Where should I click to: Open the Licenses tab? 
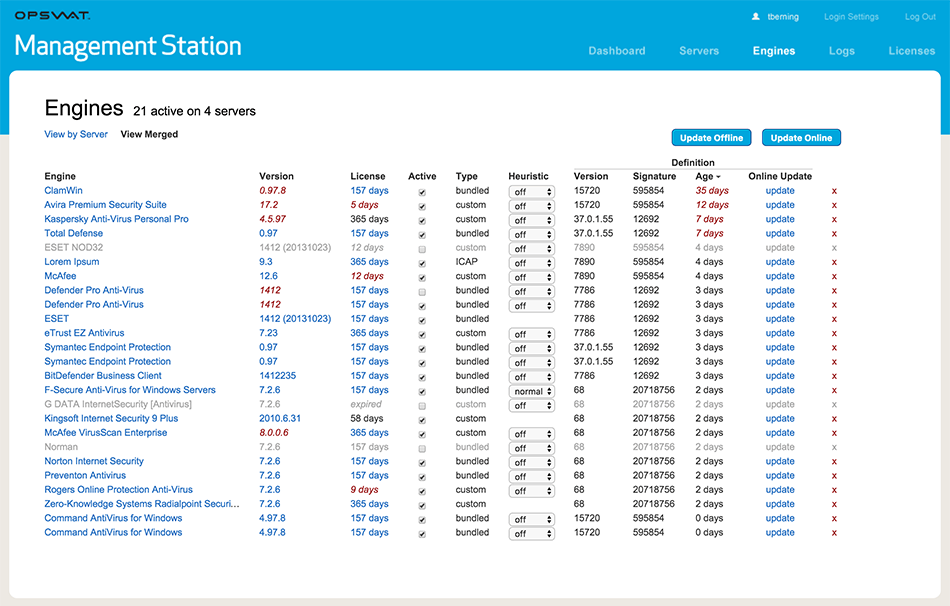912,51
